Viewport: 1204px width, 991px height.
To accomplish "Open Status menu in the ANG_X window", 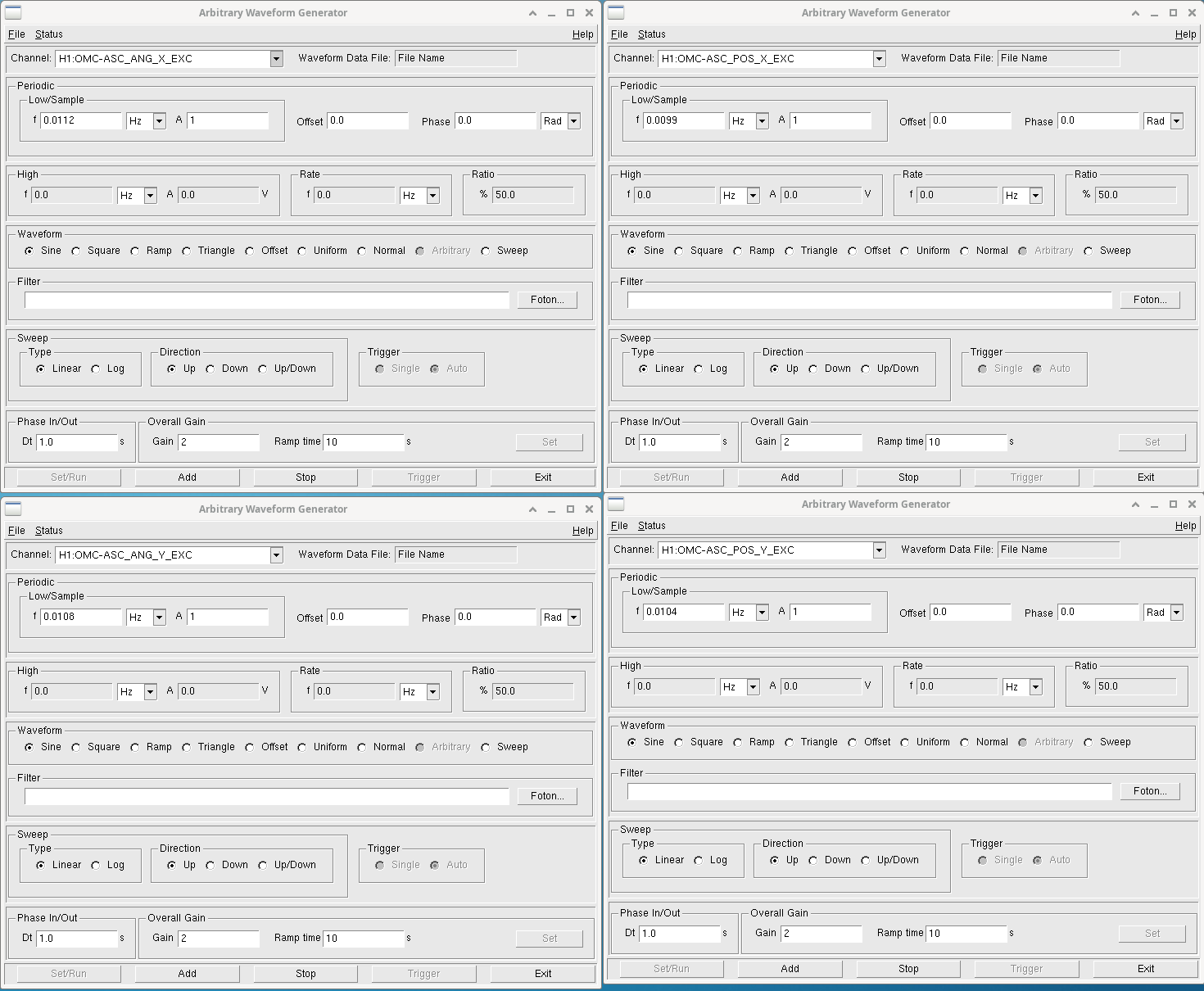I will pos(49,34).
